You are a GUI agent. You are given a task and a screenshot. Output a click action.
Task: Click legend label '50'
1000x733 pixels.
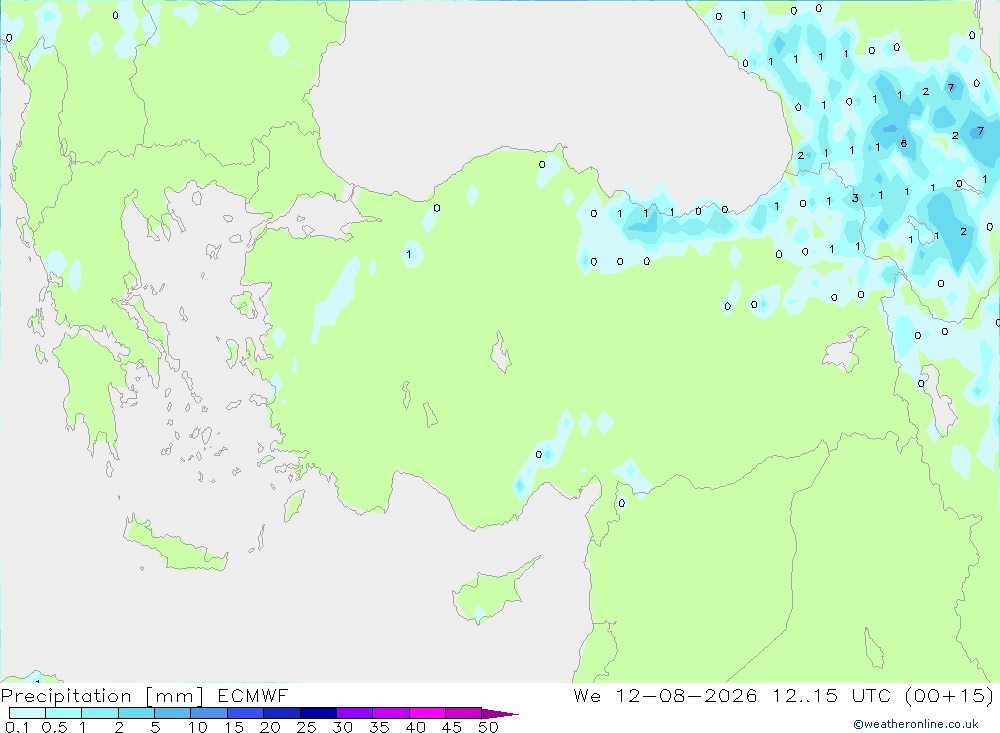pyautogui.click(x=488, y=727)
